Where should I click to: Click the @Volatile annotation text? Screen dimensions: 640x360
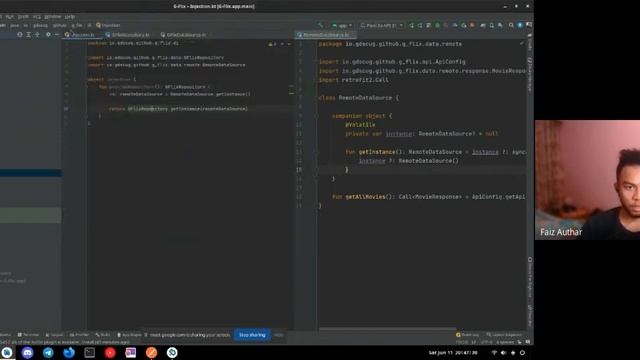coord(360,125)
